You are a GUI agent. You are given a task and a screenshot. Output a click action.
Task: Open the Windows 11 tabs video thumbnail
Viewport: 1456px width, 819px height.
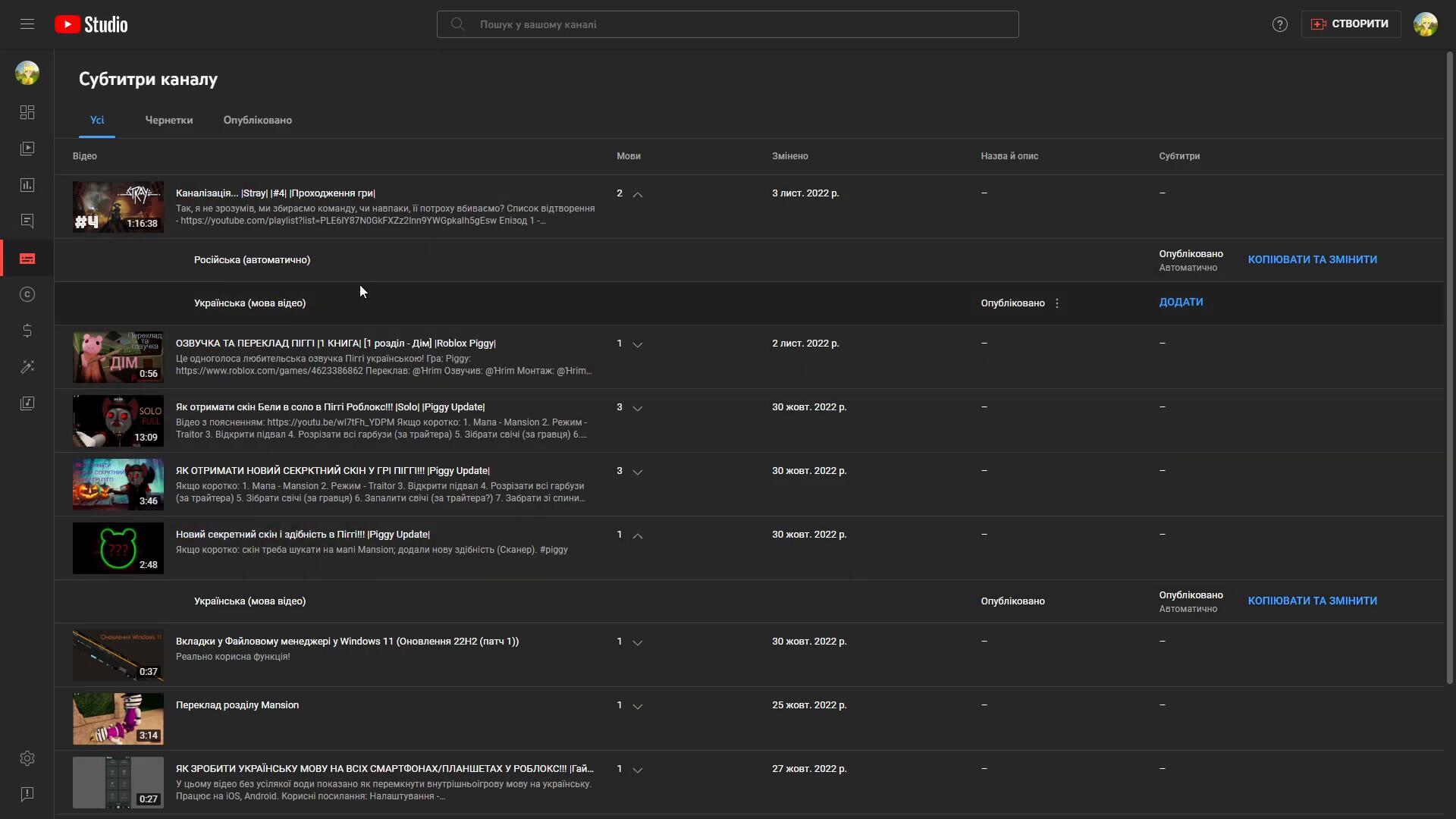(118, 655)
